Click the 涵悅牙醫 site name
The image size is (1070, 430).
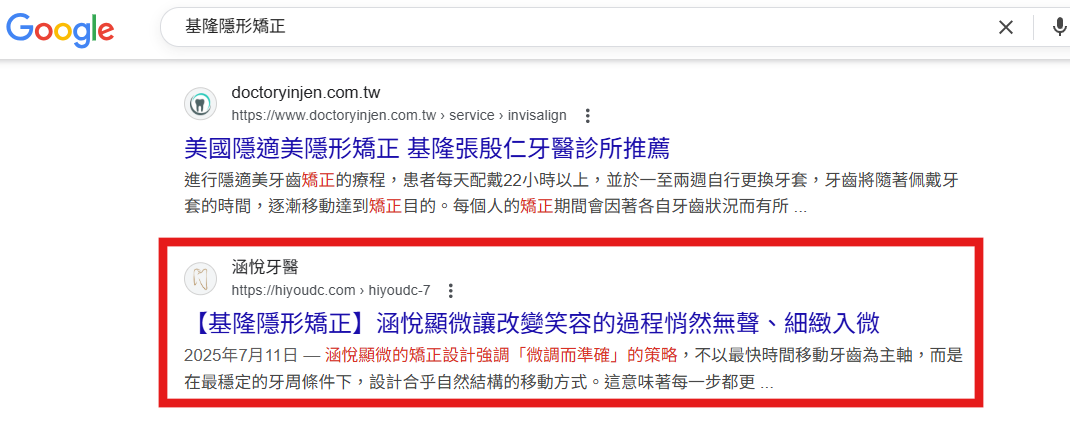[265, 268]
